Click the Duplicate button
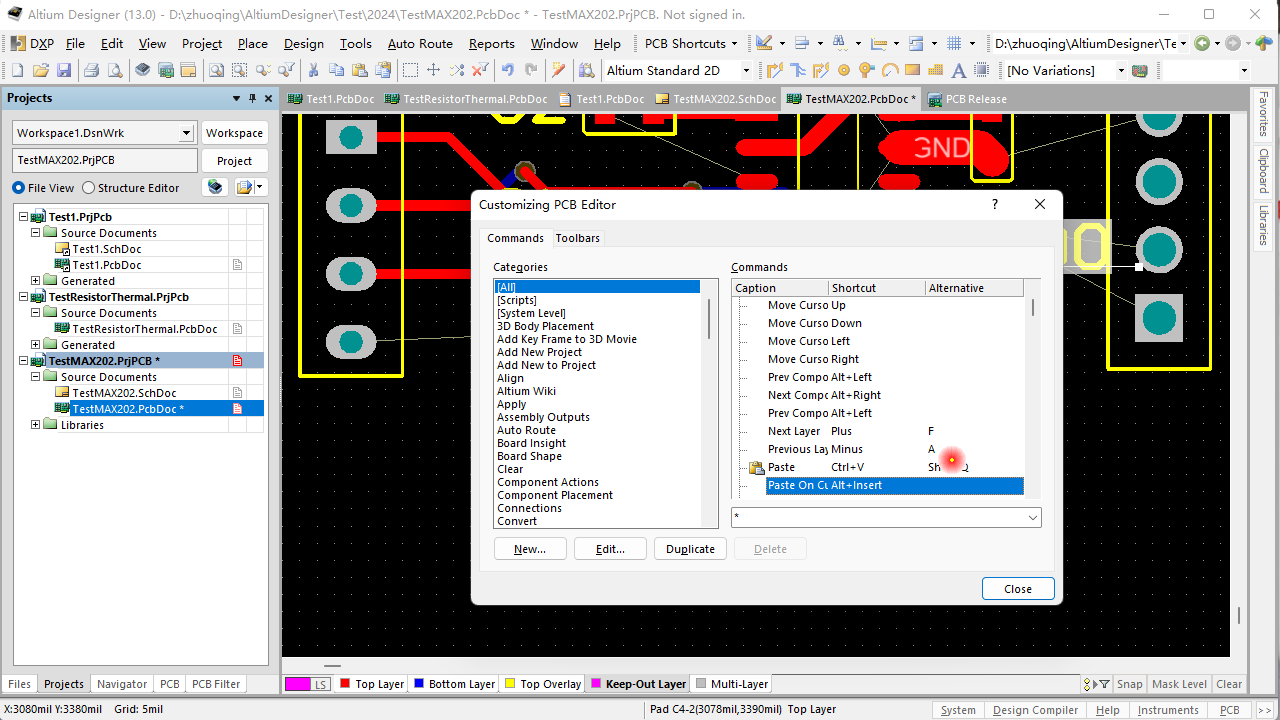1280x720 pixels. (x=690, y=549)
